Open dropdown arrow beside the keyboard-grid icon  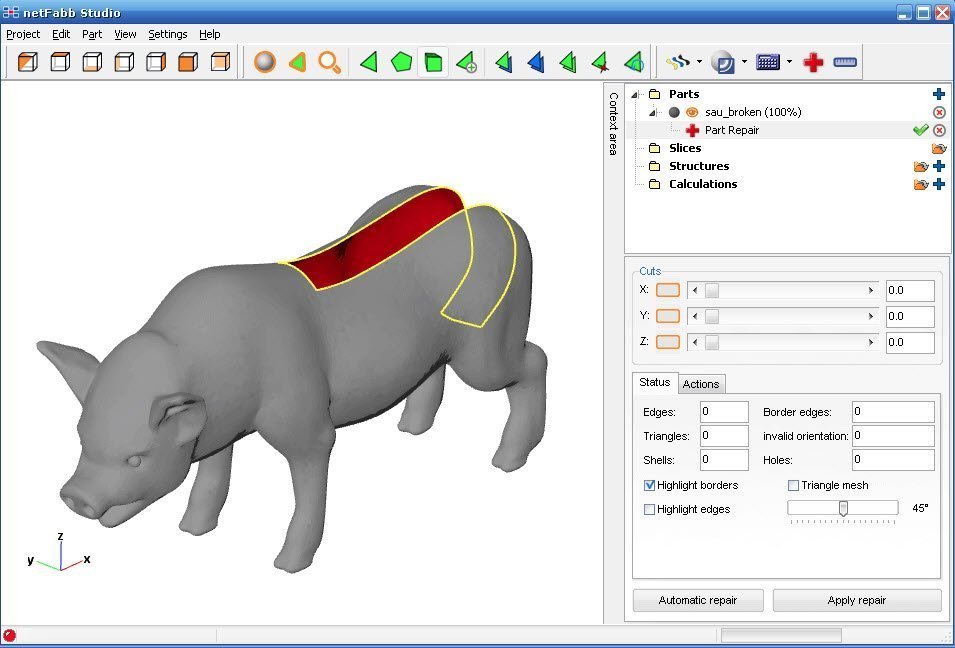click(789, 62)
